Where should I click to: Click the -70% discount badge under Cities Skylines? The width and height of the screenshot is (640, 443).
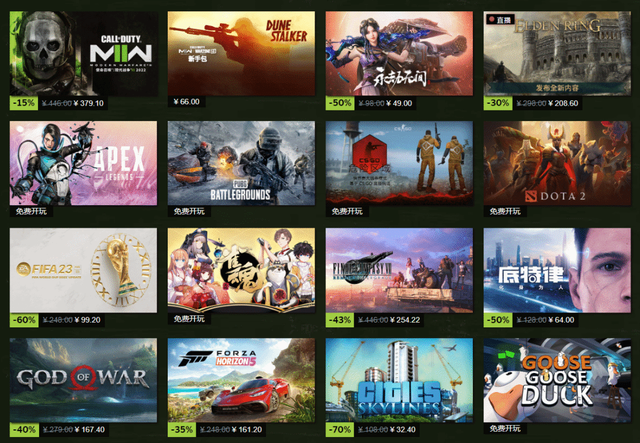pyautogui.click(x=340, y=430)
